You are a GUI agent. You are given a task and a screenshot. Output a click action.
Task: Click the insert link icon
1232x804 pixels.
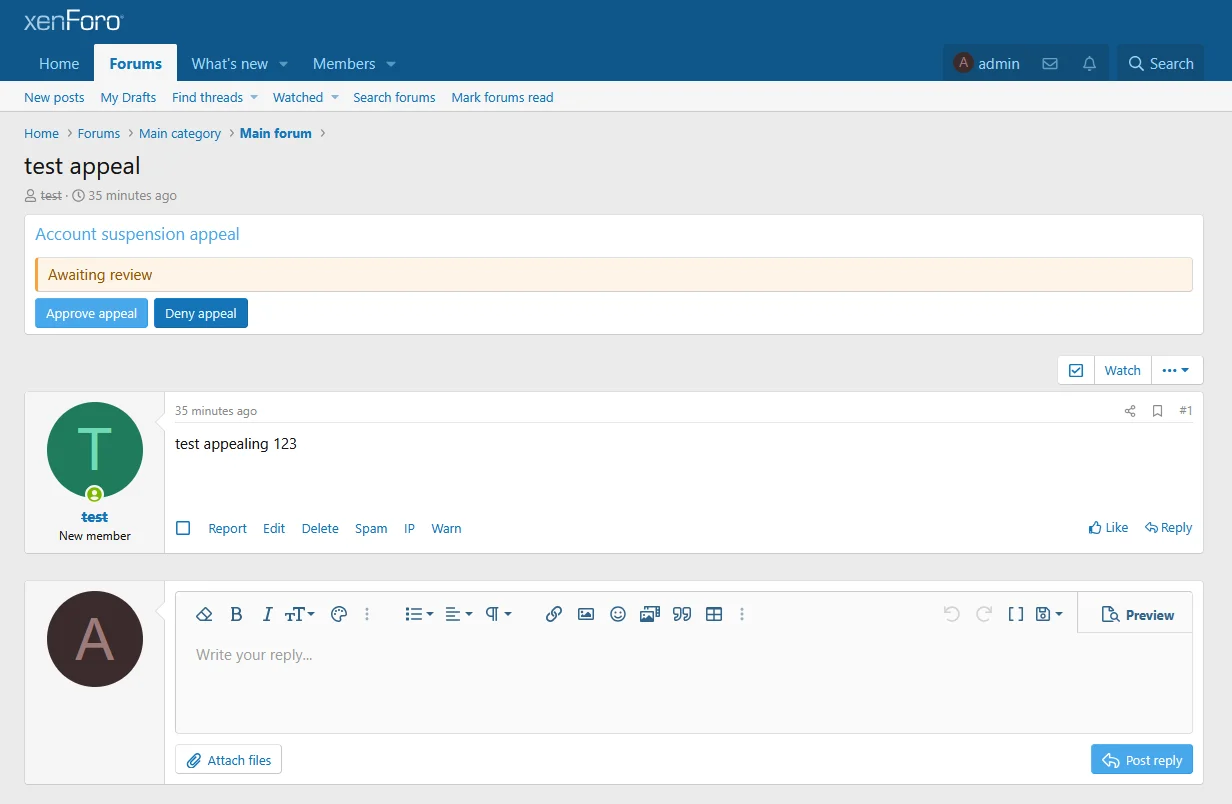554,614
